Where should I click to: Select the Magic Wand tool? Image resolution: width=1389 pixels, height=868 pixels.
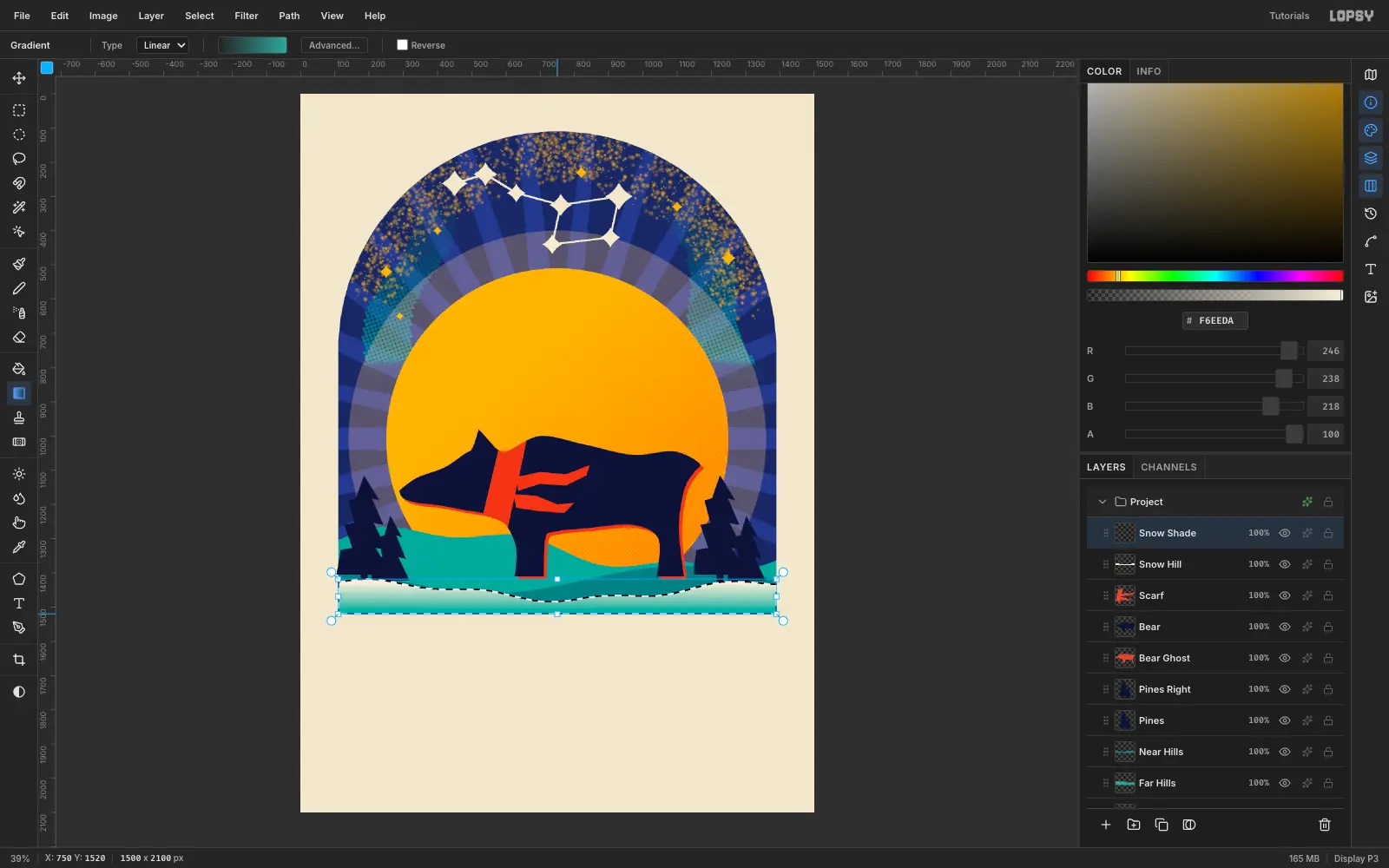[19, 207]
